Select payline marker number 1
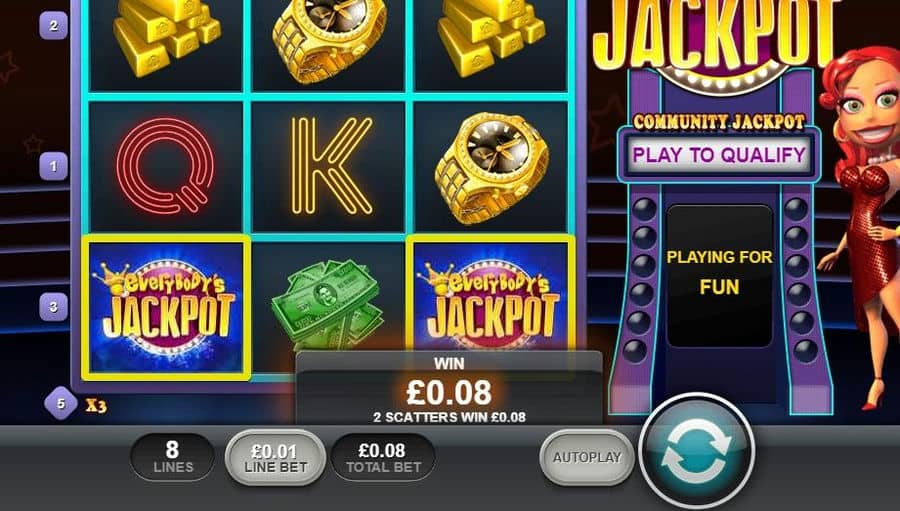This screenshot has height=511, width=900. pos(53,167)
